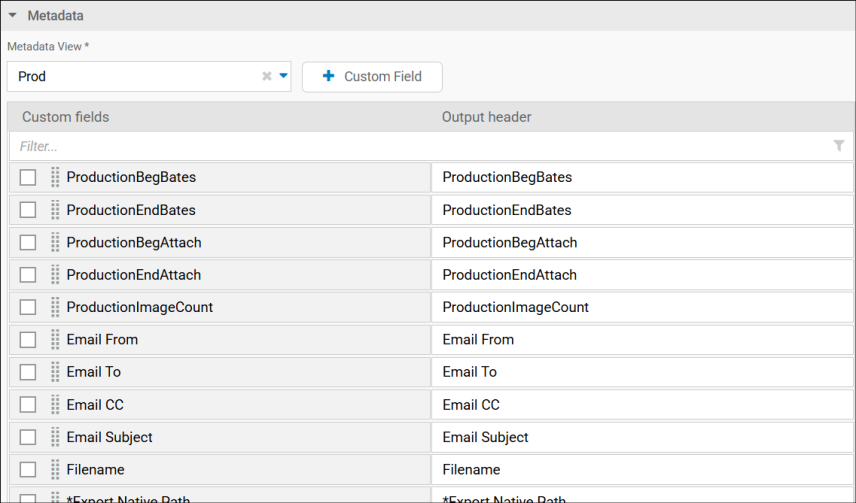This screenshot has height=503, width=856.
Task: Select the ProductionBegBates custom field name
Action: pyautogui.click(x=131, y=177)
